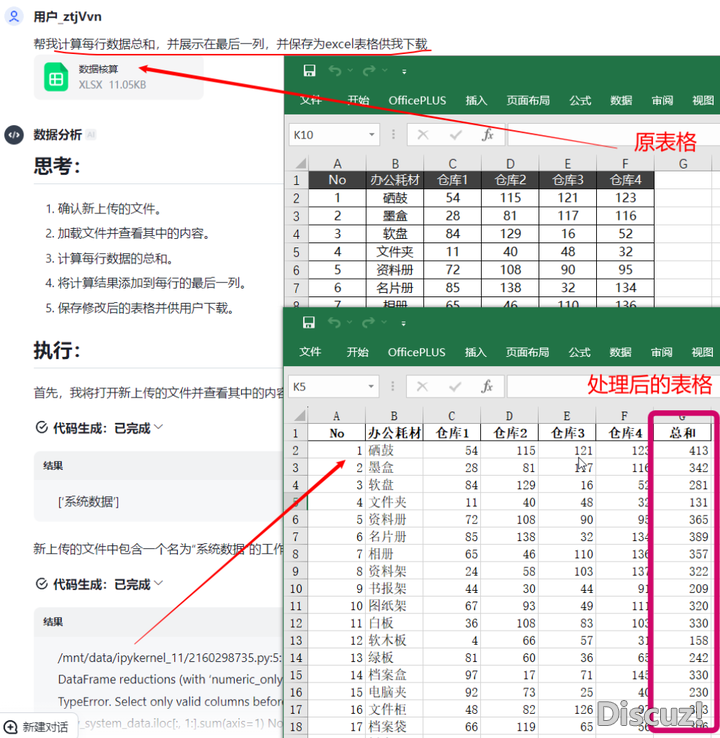Collapse the second 代码生成: 已完成 section
720x738 pixels.
point(159,584)
